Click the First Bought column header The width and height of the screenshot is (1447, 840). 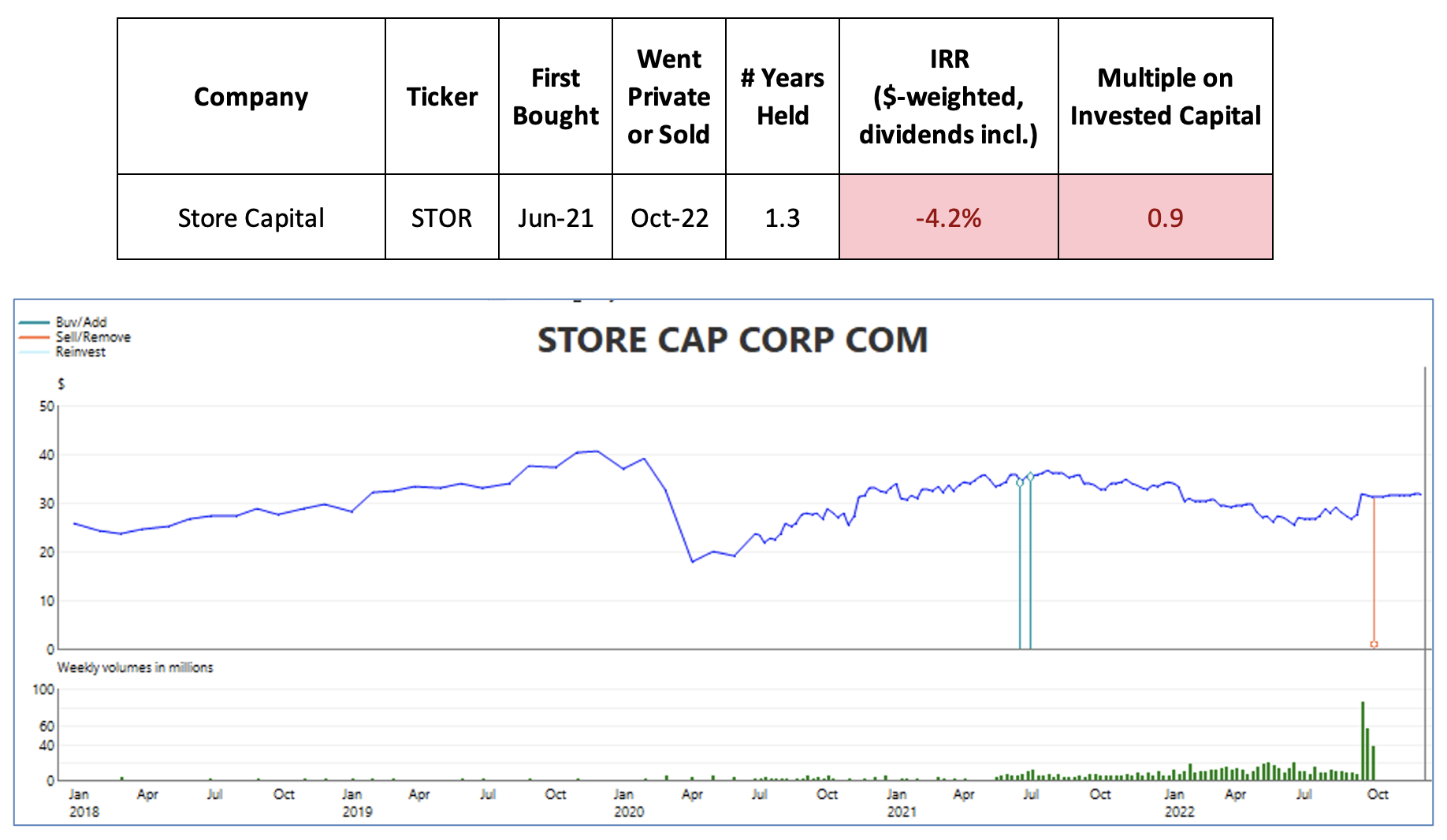click(x=555, y=97)
